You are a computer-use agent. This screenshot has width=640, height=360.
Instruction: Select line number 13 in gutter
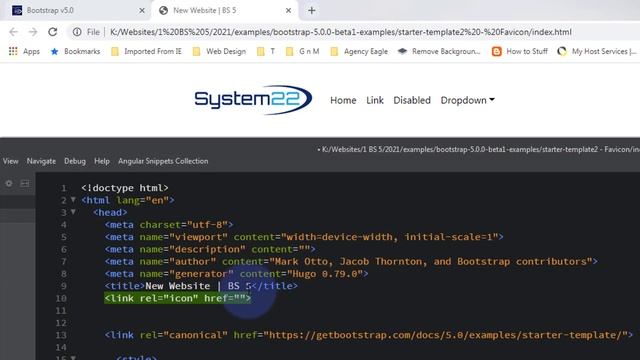61,335
